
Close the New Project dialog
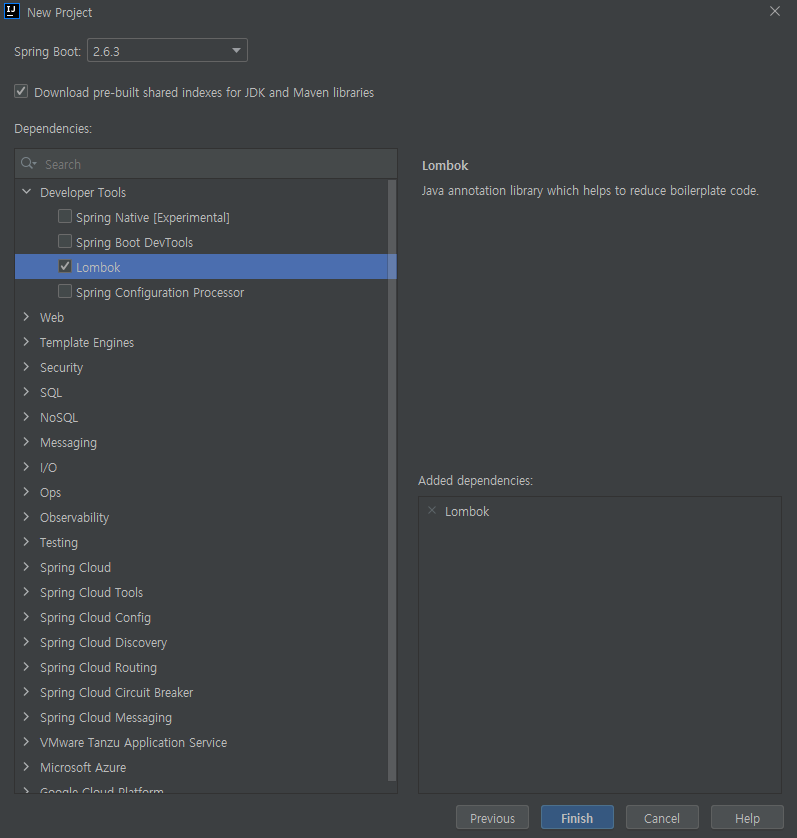775,11
